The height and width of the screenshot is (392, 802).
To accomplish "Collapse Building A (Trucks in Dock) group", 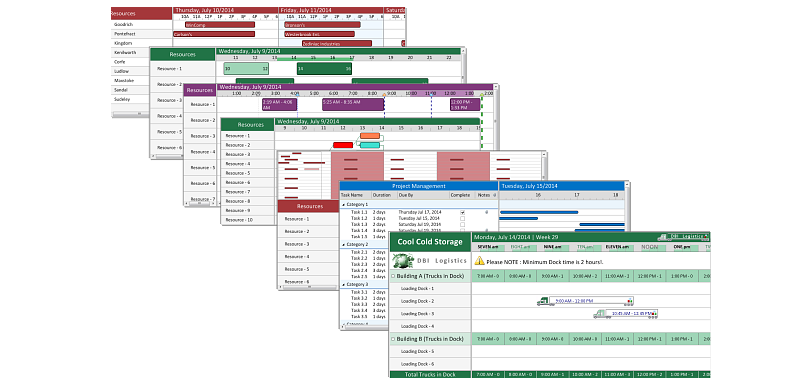I will [393, 276].
